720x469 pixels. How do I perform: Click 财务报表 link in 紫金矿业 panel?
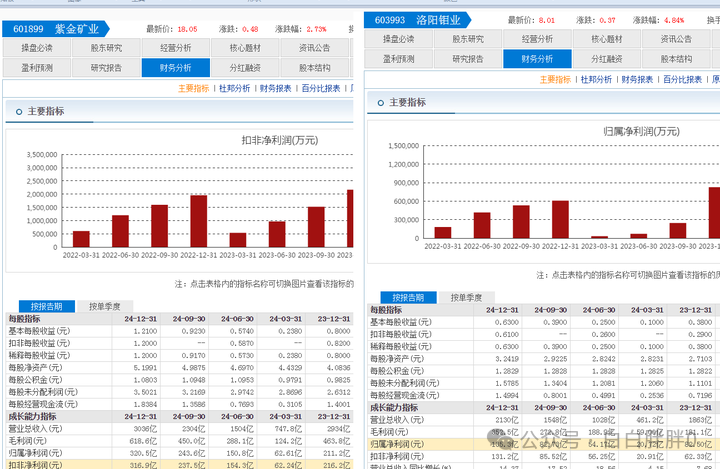pos(276,88)
